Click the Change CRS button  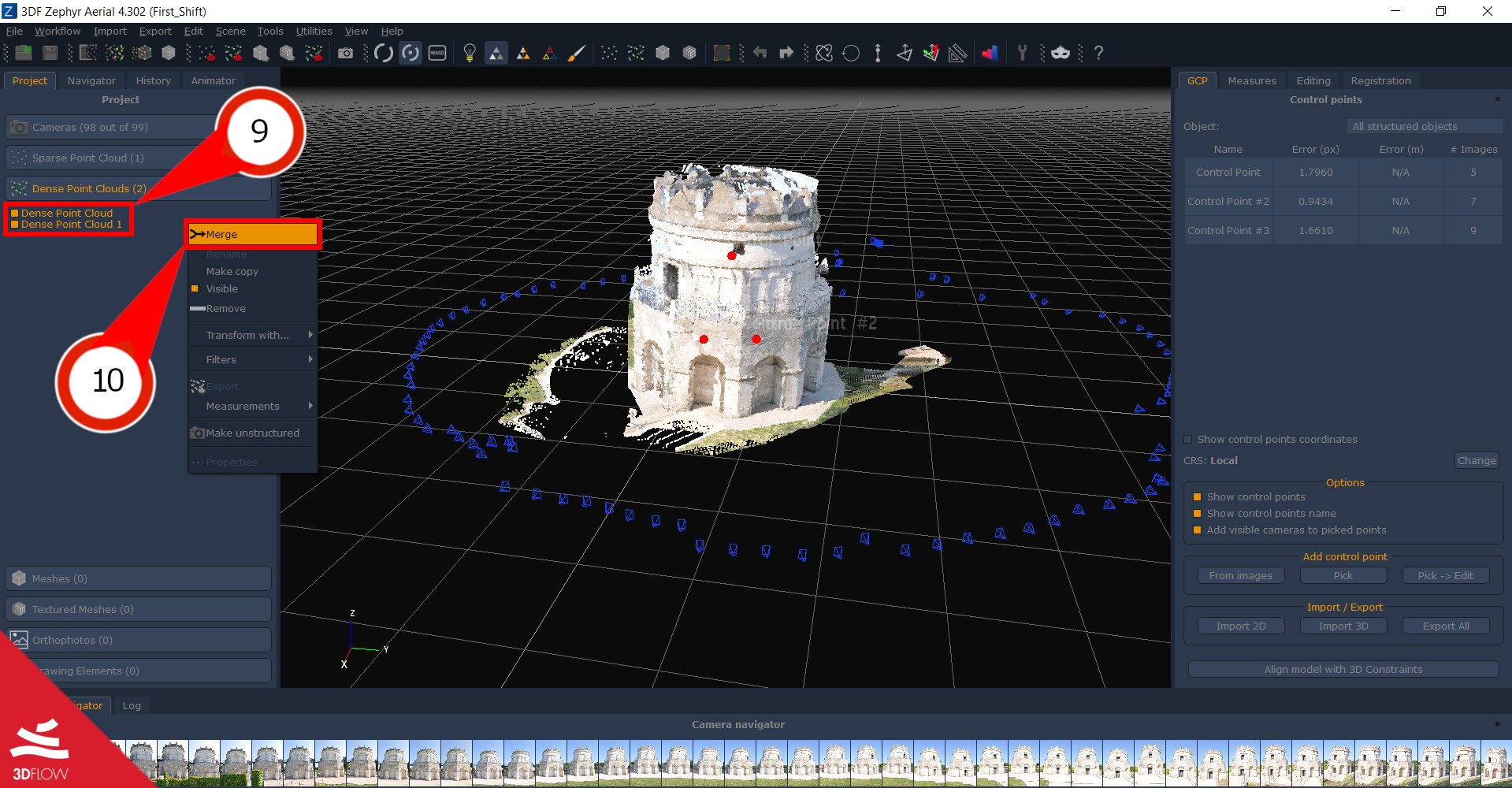[x=1477, y=461]
